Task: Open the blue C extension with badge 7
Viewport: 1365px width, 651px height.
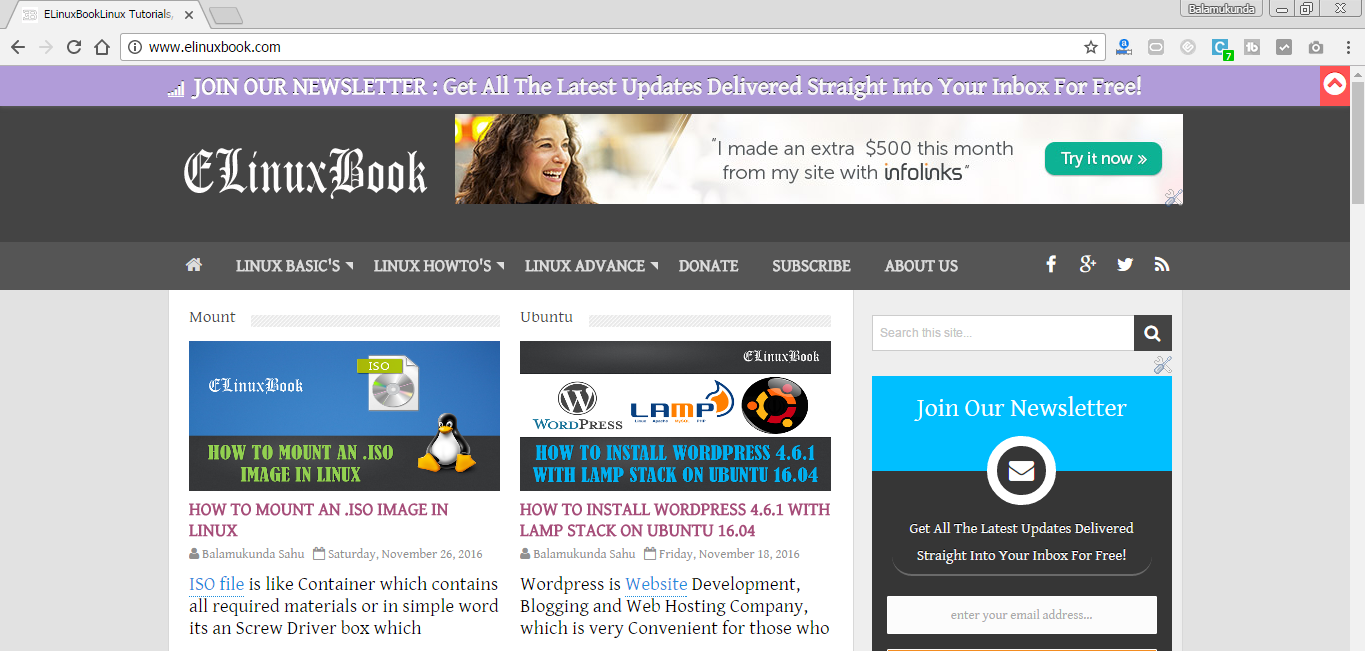Action: click(1220, 48)
